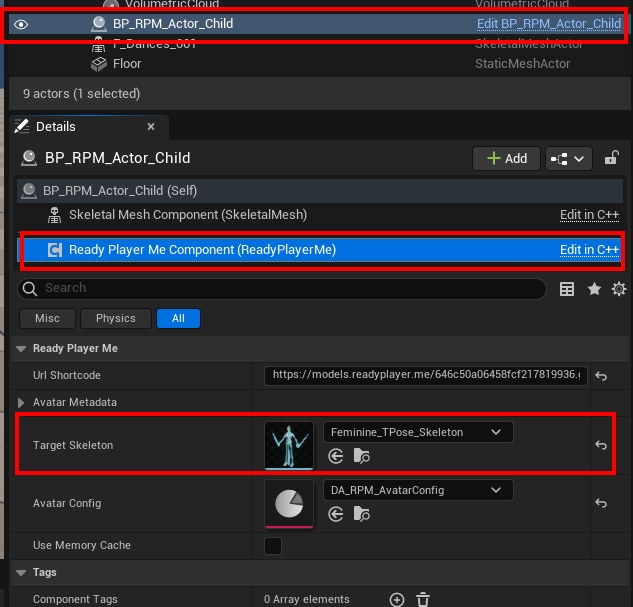Reset Target Skeleton to default value
Screen dimensions: 633x607
601,445
